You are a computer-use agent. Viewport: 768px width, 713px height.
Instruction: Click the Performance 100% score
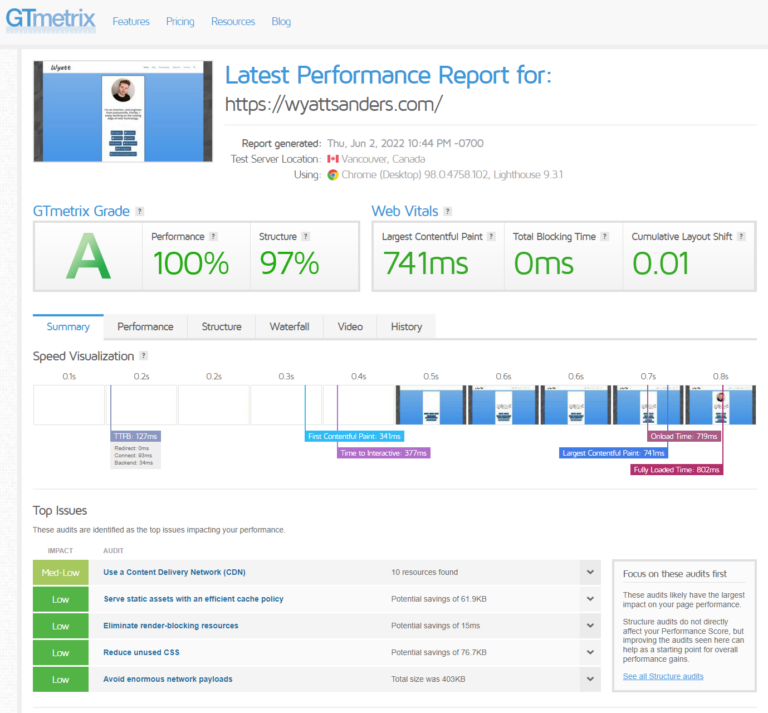coord(191,263)
